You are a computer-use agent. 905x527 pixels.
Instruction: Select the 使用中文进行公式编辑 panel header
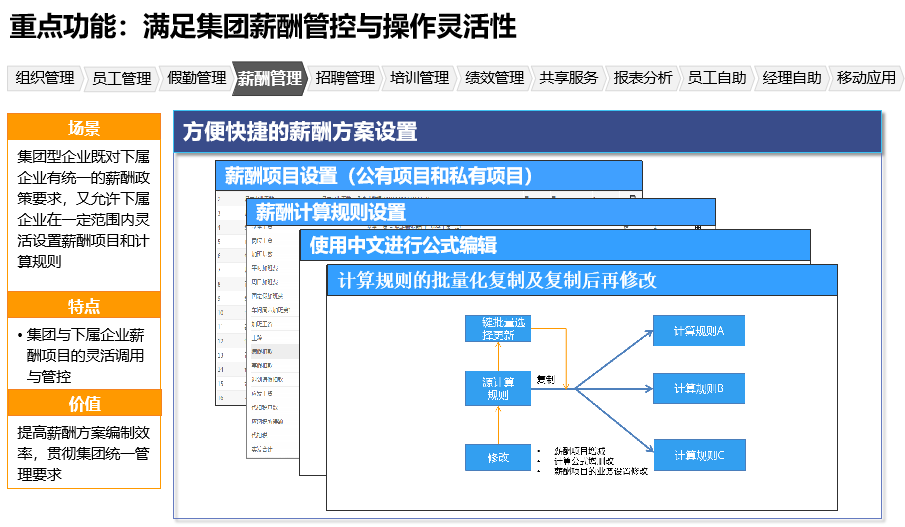(x=555, y=245)
